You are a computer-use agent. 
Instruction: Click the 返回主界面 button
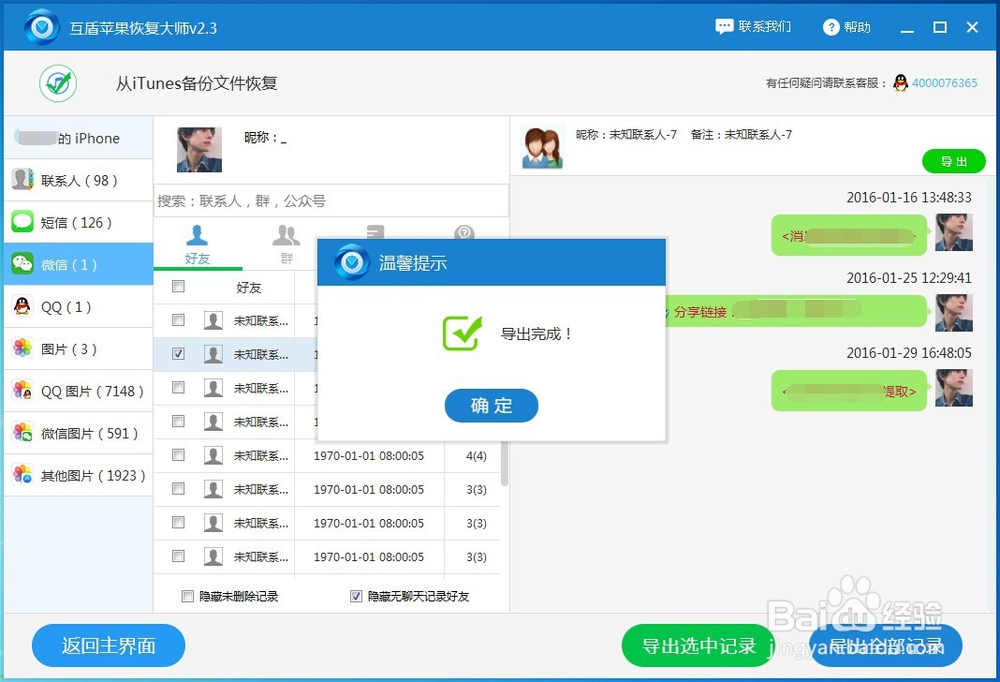108,645
